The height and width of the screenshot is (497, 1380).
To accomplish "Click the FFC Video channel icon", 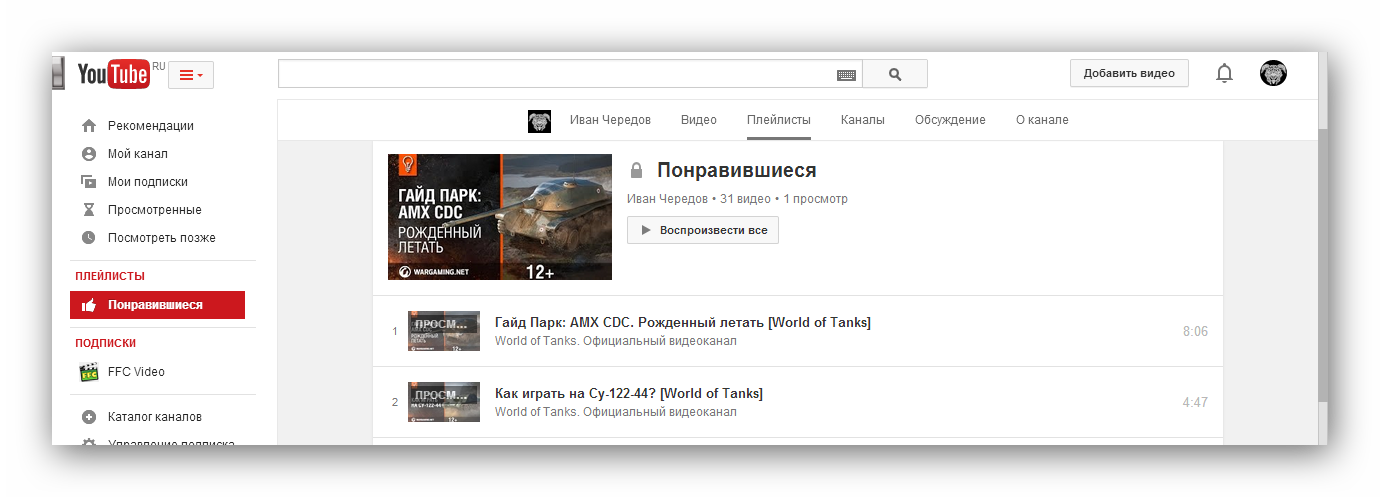I will click(89, 372).
